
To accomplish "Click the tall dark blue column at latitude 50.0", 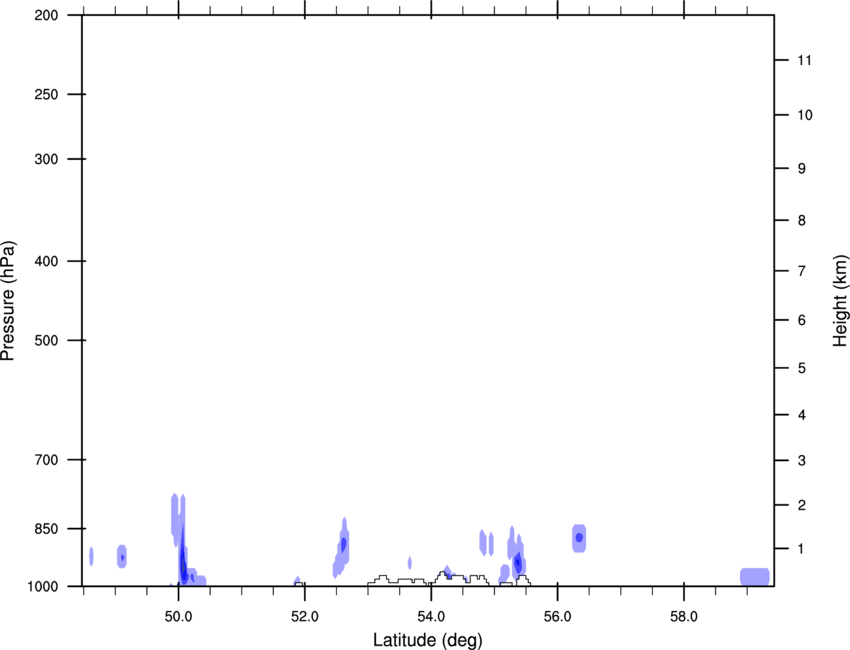I will [183, 560].
